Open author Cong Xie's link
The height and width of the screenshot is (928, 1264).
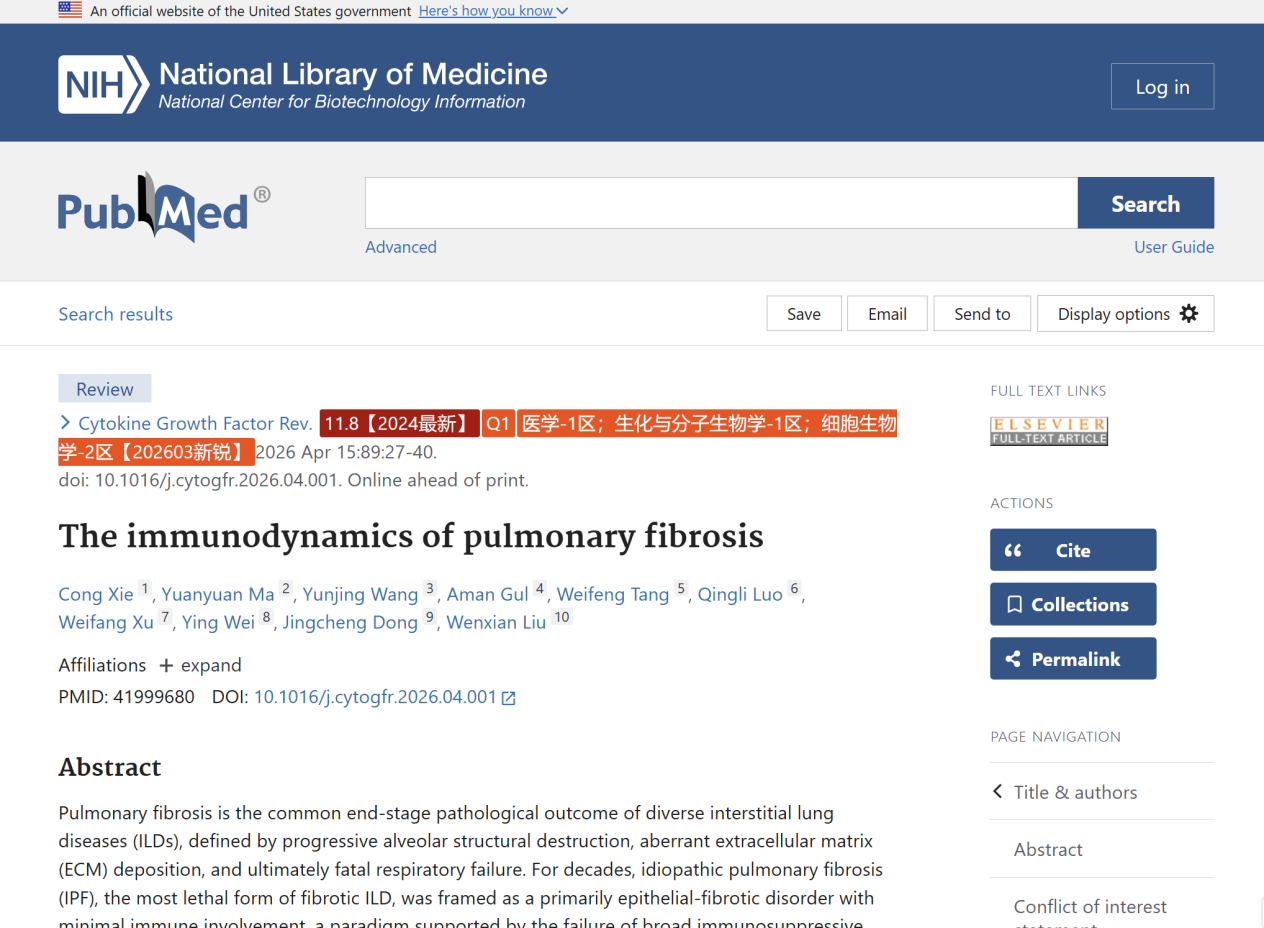click(96, 594)
